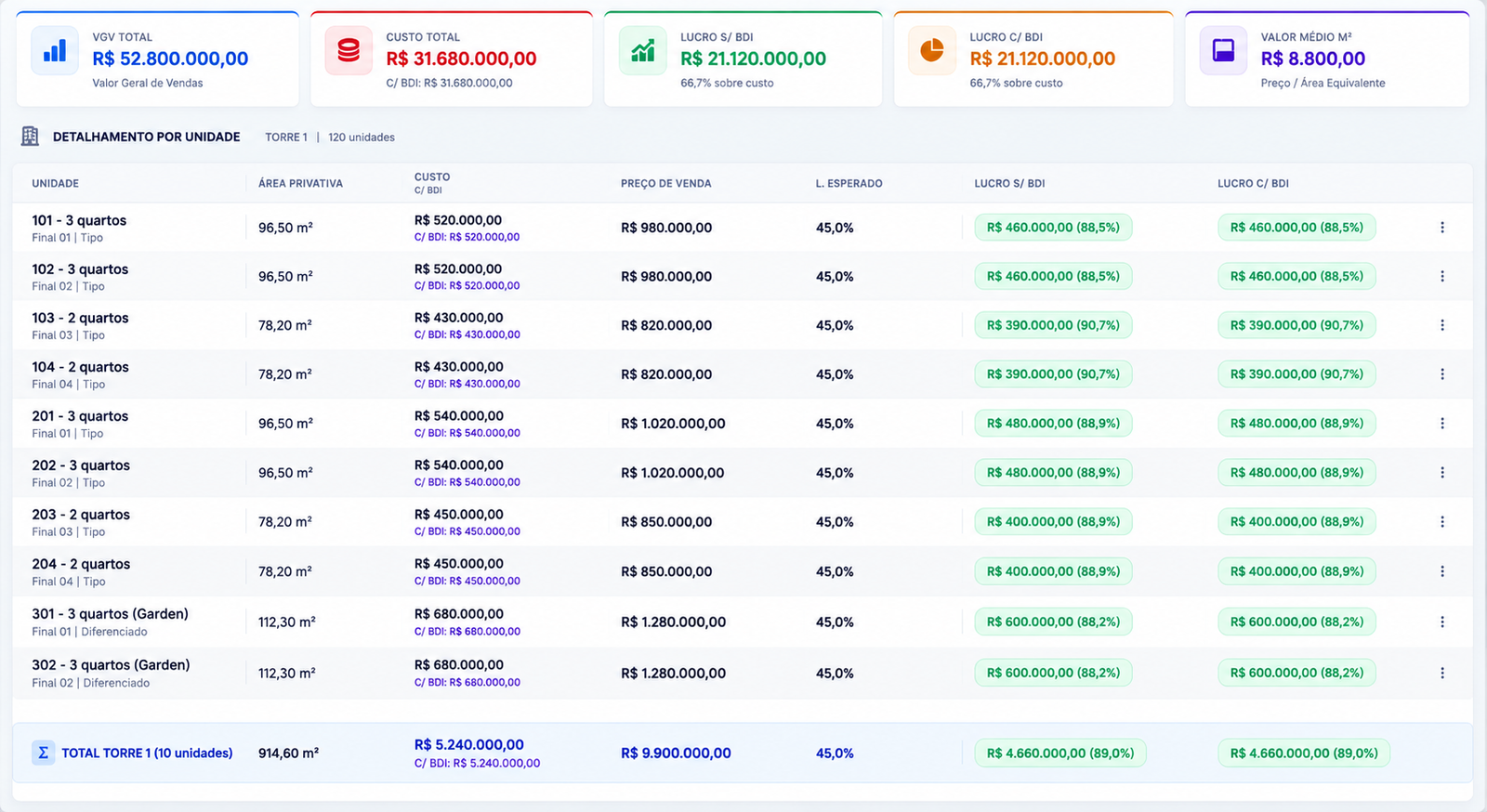
Task: Open the options menu for unit 101
Action: point(1442,228)
